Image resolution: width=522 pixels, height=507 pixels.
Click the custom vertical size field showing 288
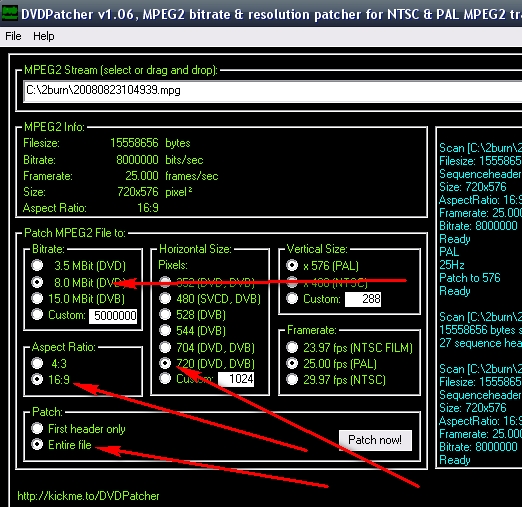(363, 299)
